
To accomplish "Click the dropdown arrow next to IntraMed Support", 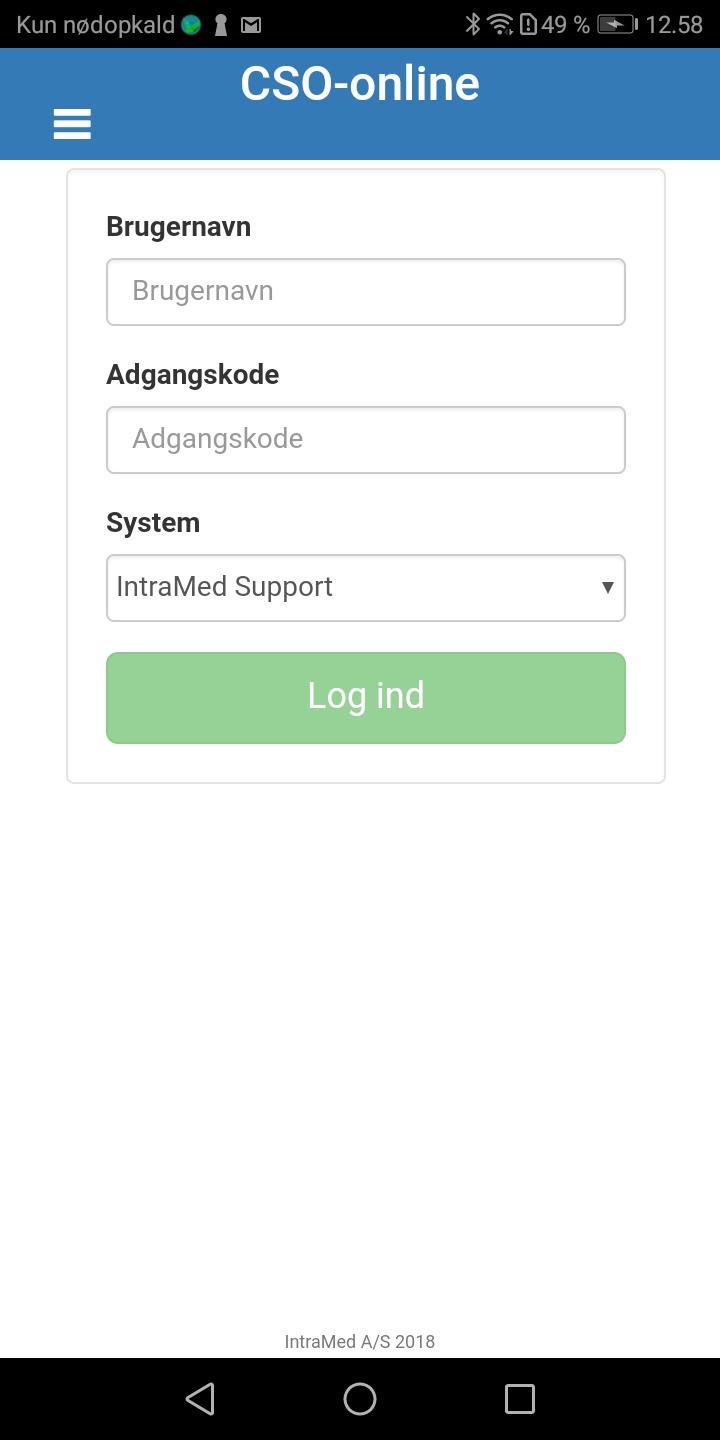I will click(x=607, y=588).
